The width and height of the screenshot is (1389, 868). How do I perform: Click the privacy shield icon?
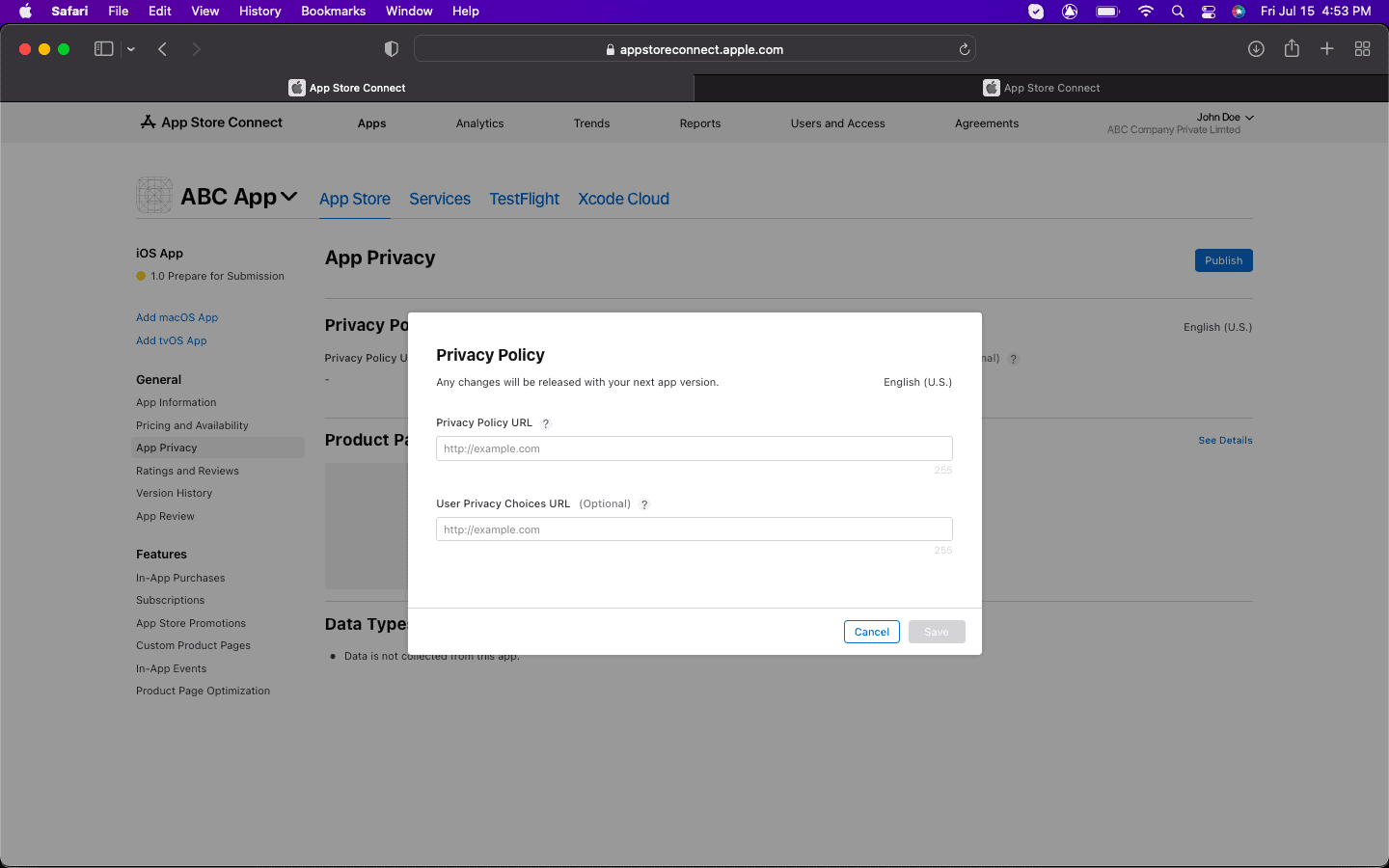click(x=392, y=49)
